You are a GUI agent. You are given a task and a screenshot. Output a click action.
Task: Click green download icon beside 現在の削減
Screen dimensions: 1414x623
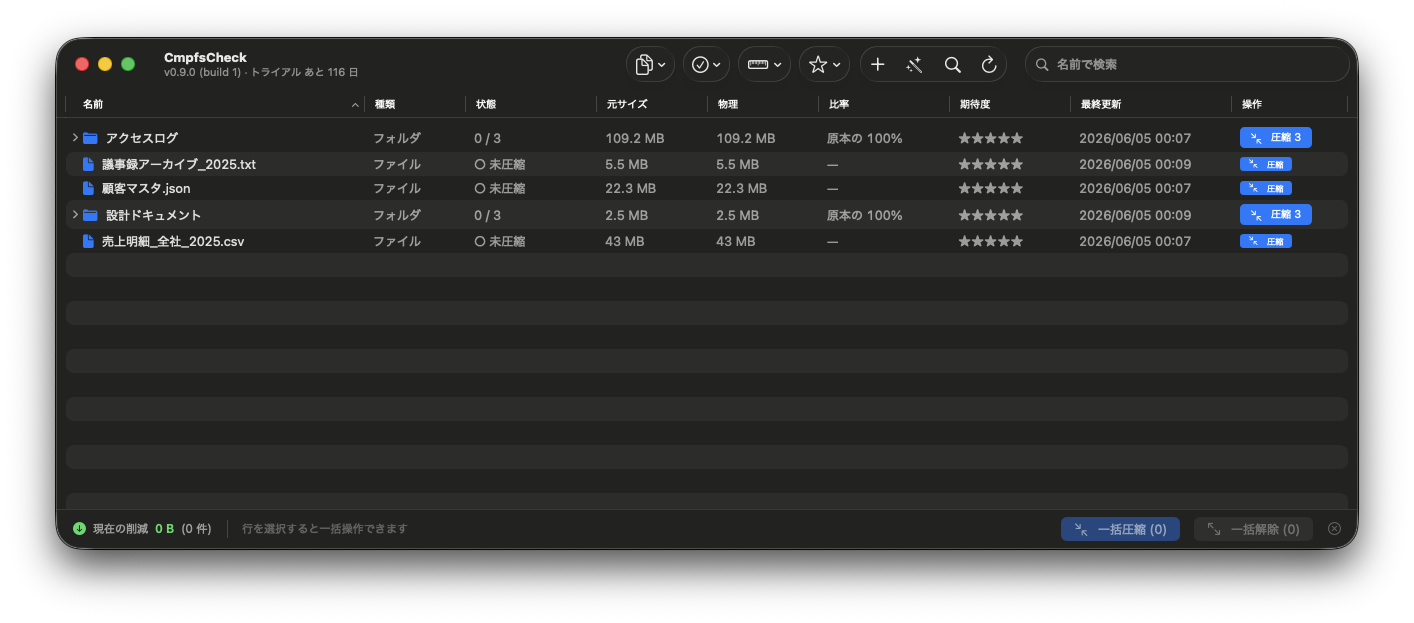(79, 528)
